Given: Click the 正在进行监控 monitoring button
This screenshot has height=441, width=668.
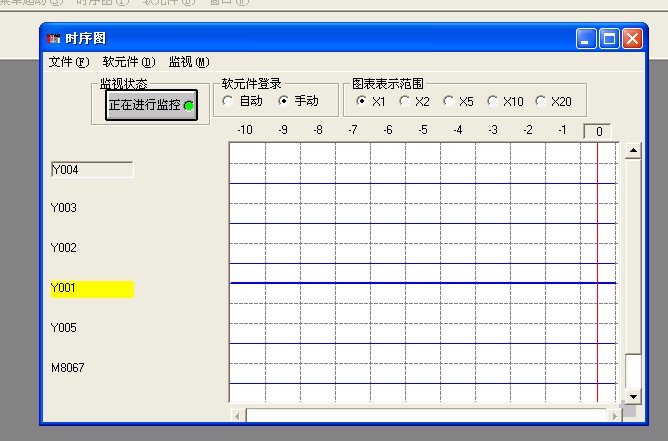Looking at the screenshot, I should coord(152,105).
